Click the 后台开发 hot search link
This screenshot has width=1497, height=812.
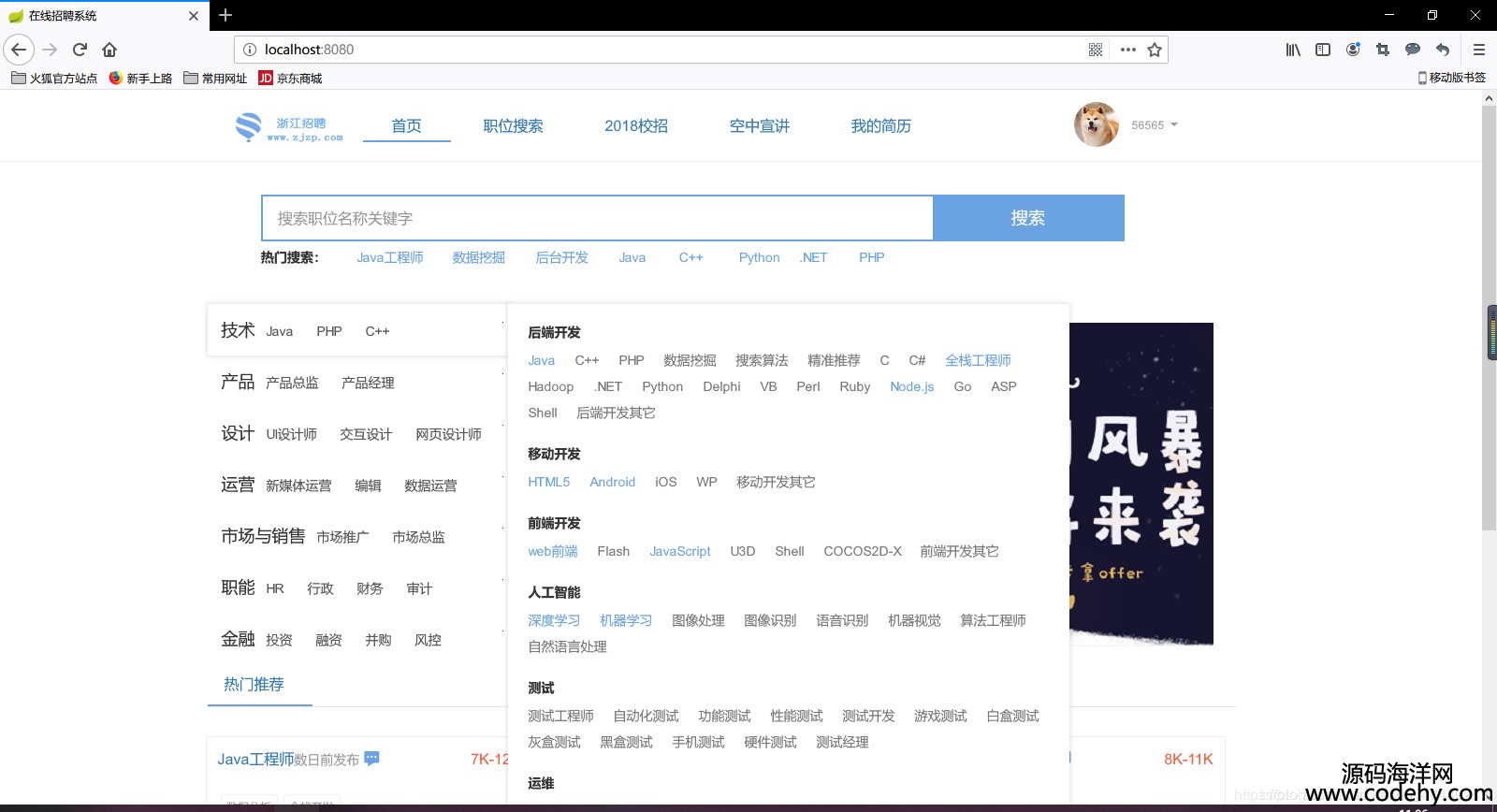[x=561, y=257]
